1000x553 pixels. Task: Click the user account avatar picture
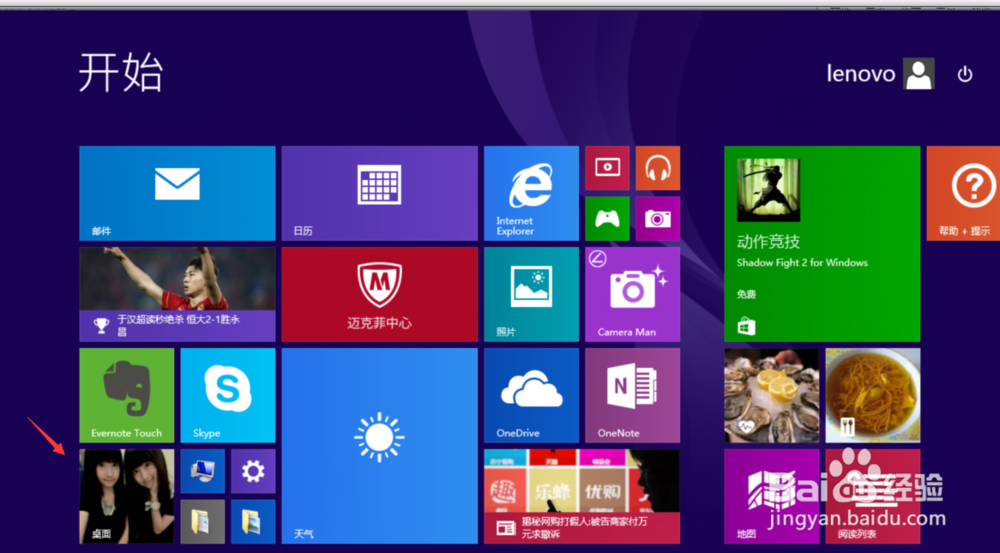(x=919, y=73)
